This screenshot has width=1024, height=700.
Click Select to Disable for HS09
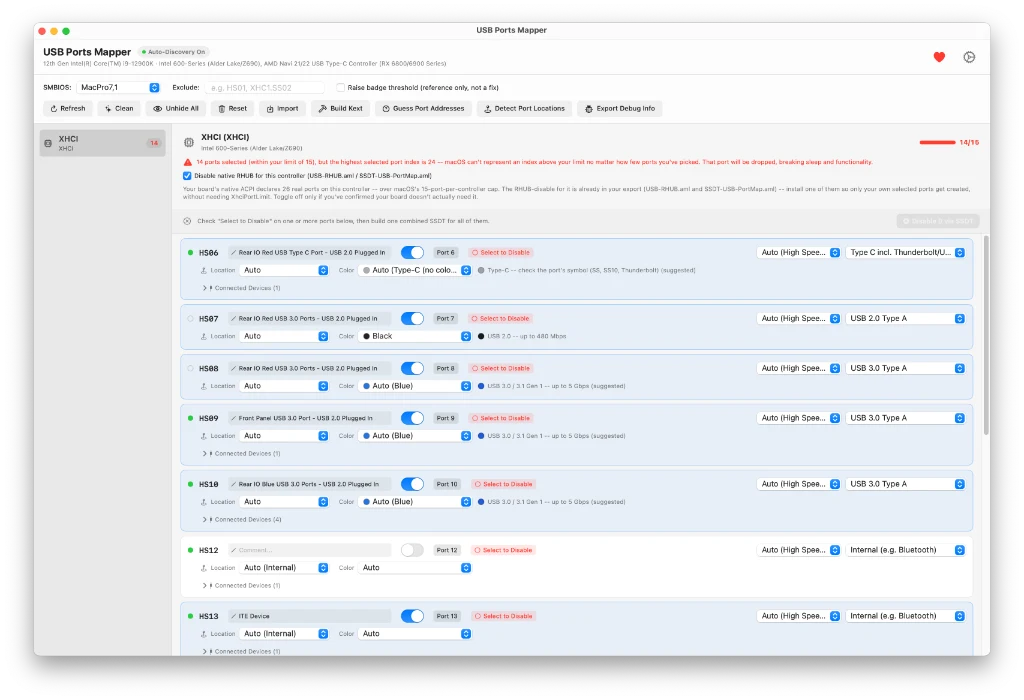(x=501, y=418)
